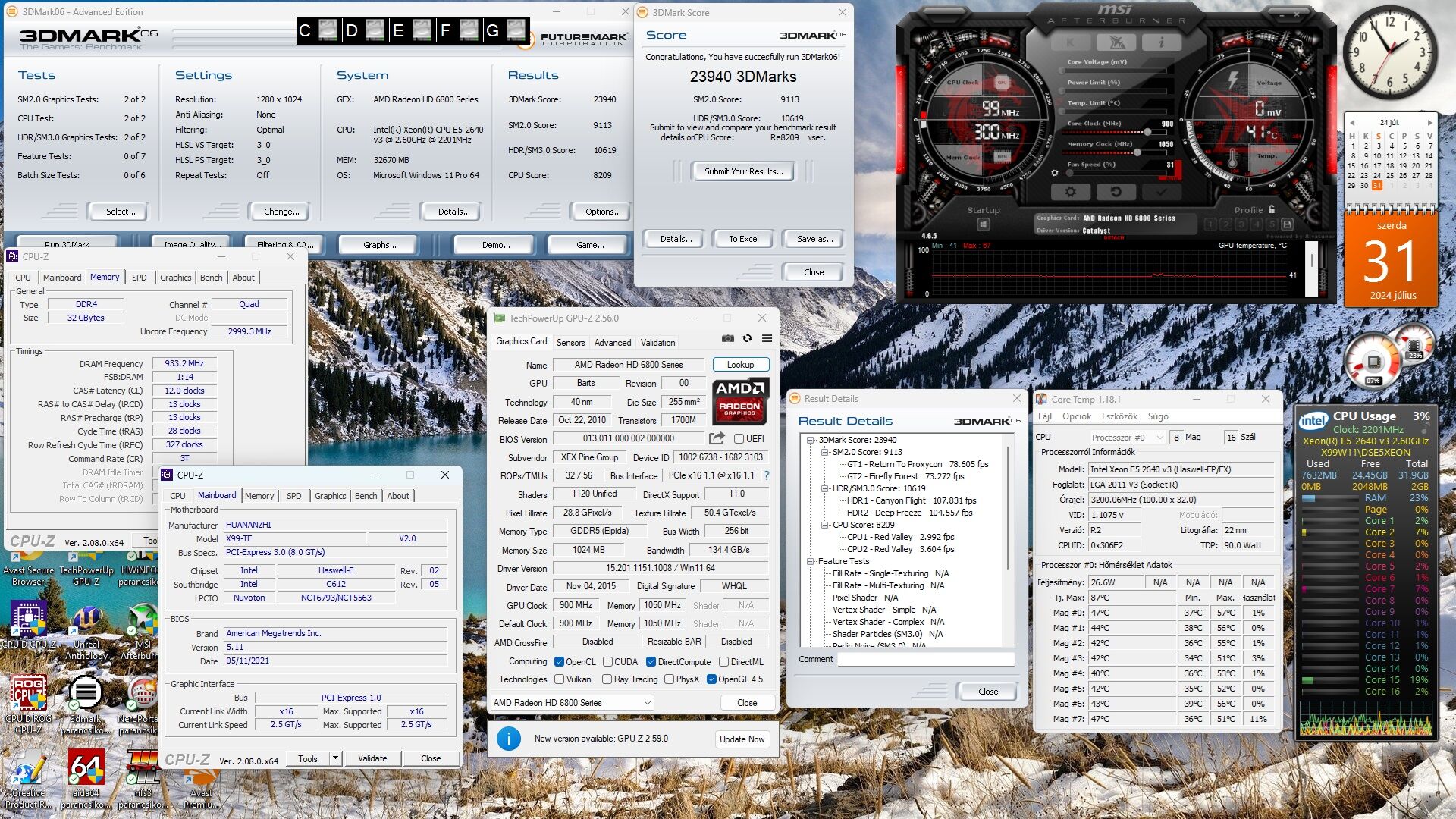The width and height of the screenshot is (1456, 819).
Task: Collapse the Feature Tests tree node
Action: (x=810, y=561)
